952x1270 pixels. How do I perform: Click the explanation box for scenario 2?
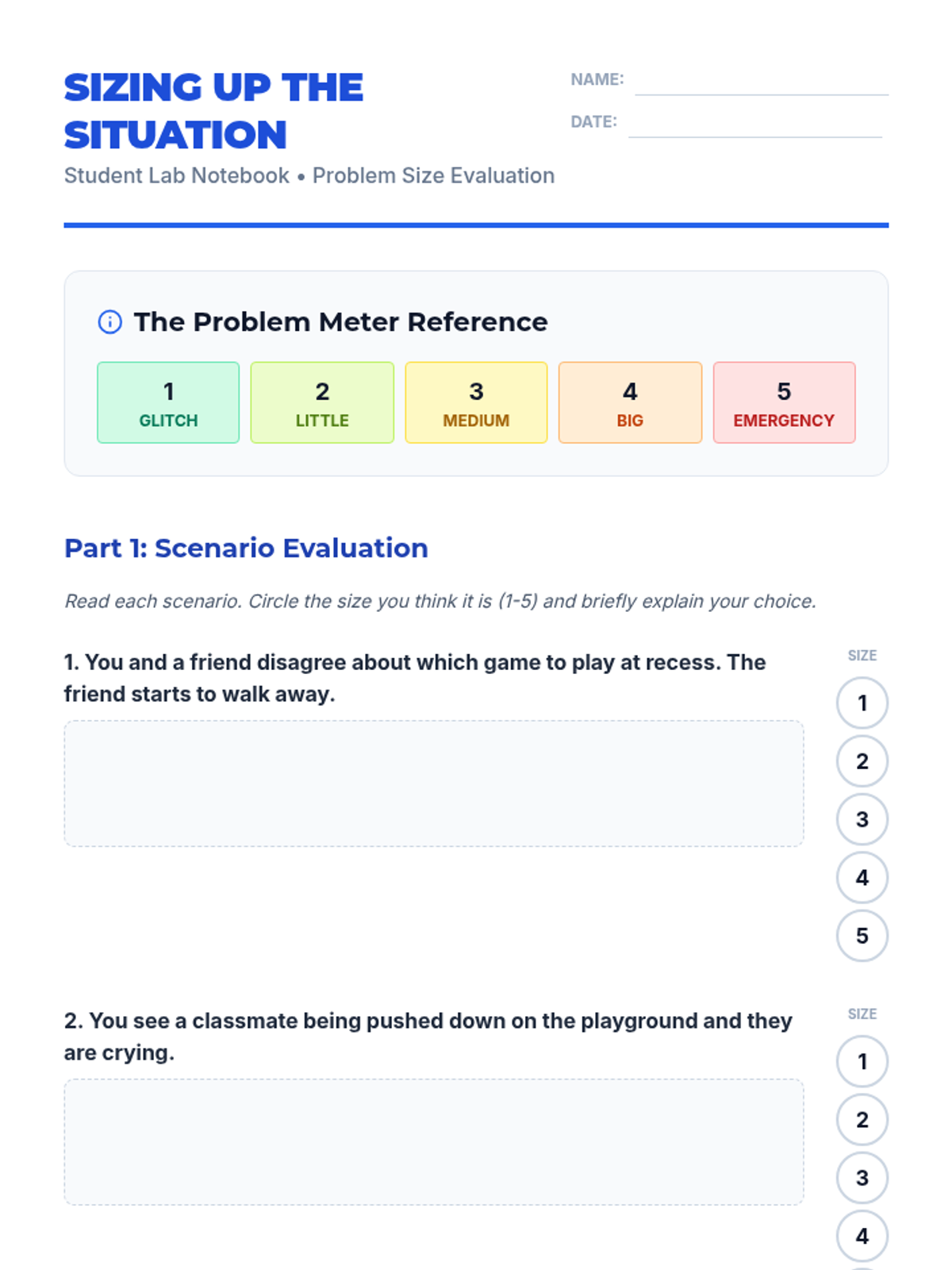tap(434, 1142)
